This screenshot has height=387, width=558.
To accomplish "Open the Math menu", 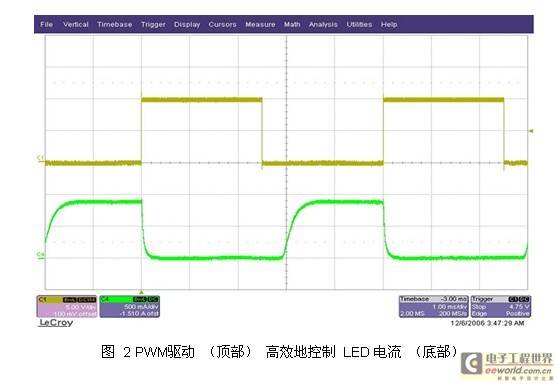I will point(292,24).
